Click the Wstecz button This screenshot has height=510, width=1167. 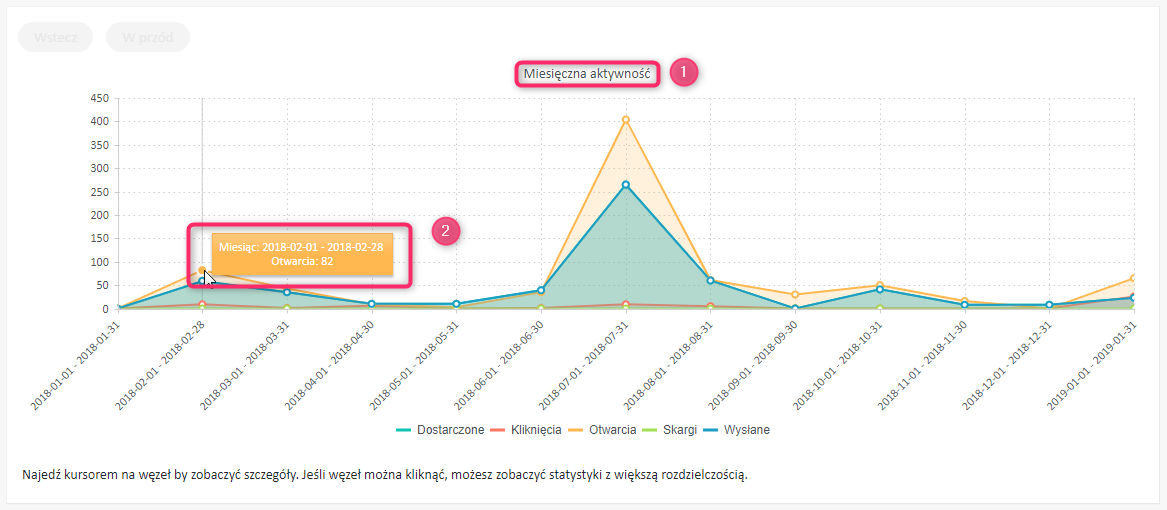tap(55, 37)
